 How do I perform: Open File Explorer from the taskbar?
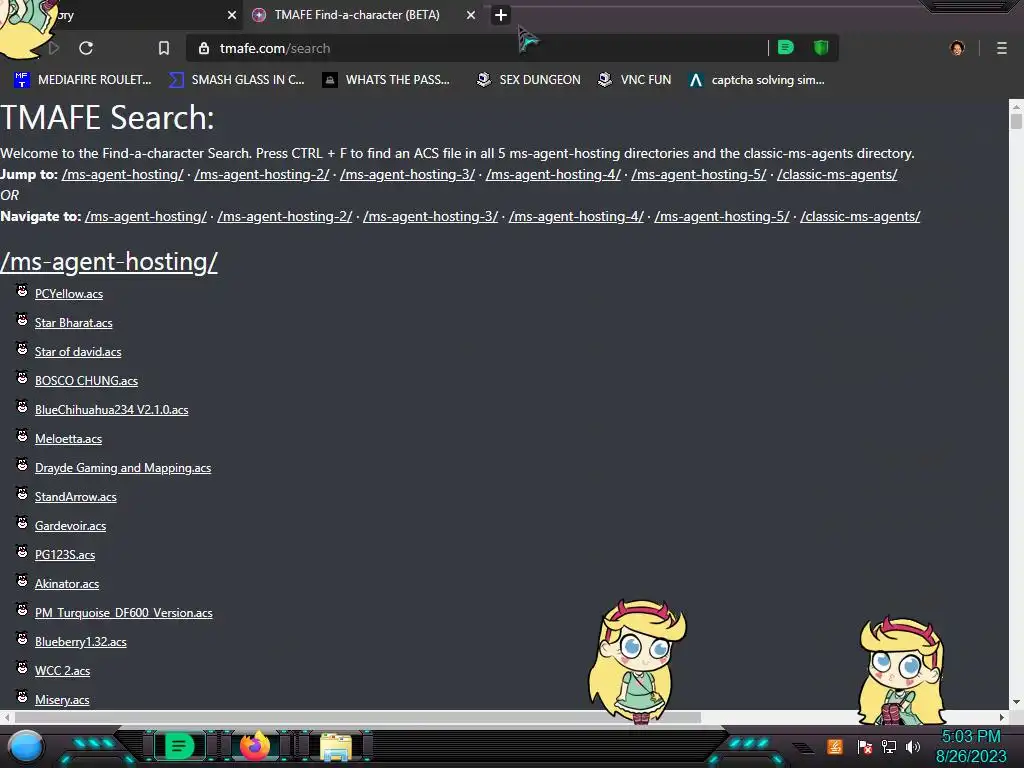pos(336,747)
